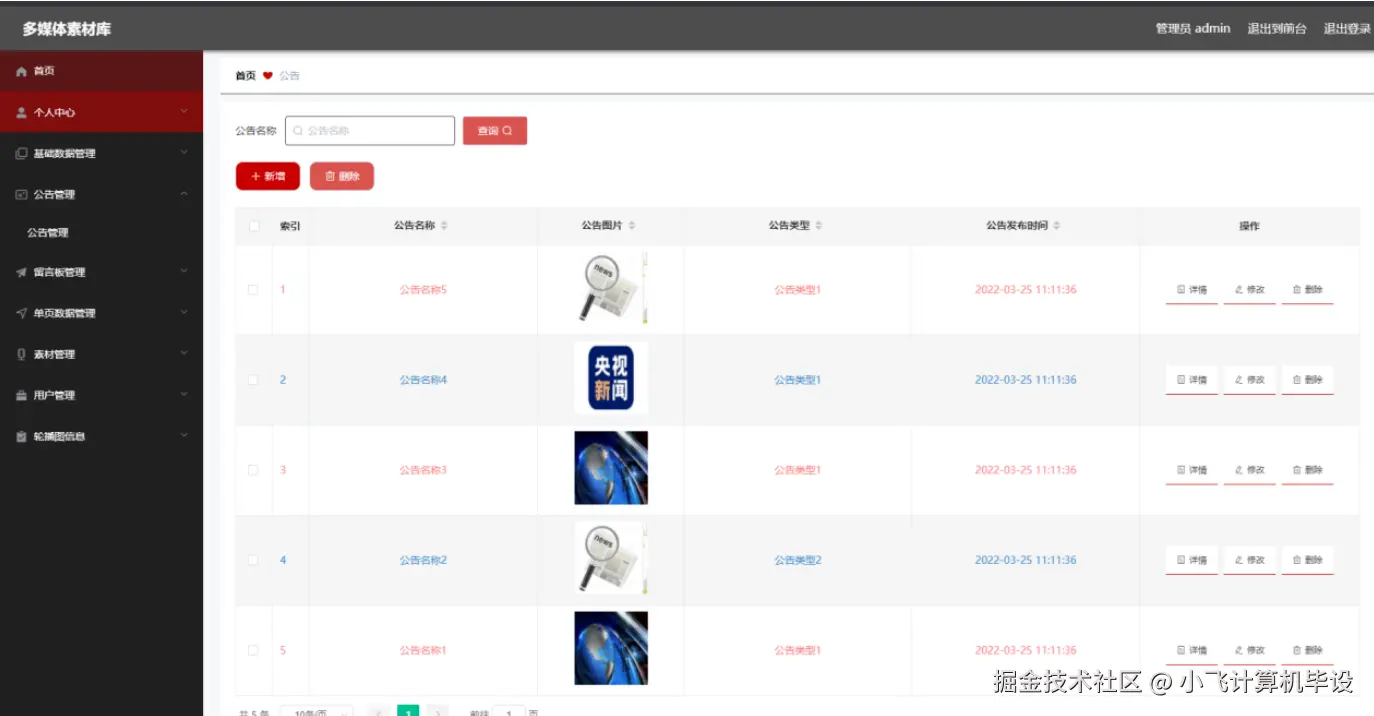Toggle the select-all checkbox in table header

tap(253, 226)
